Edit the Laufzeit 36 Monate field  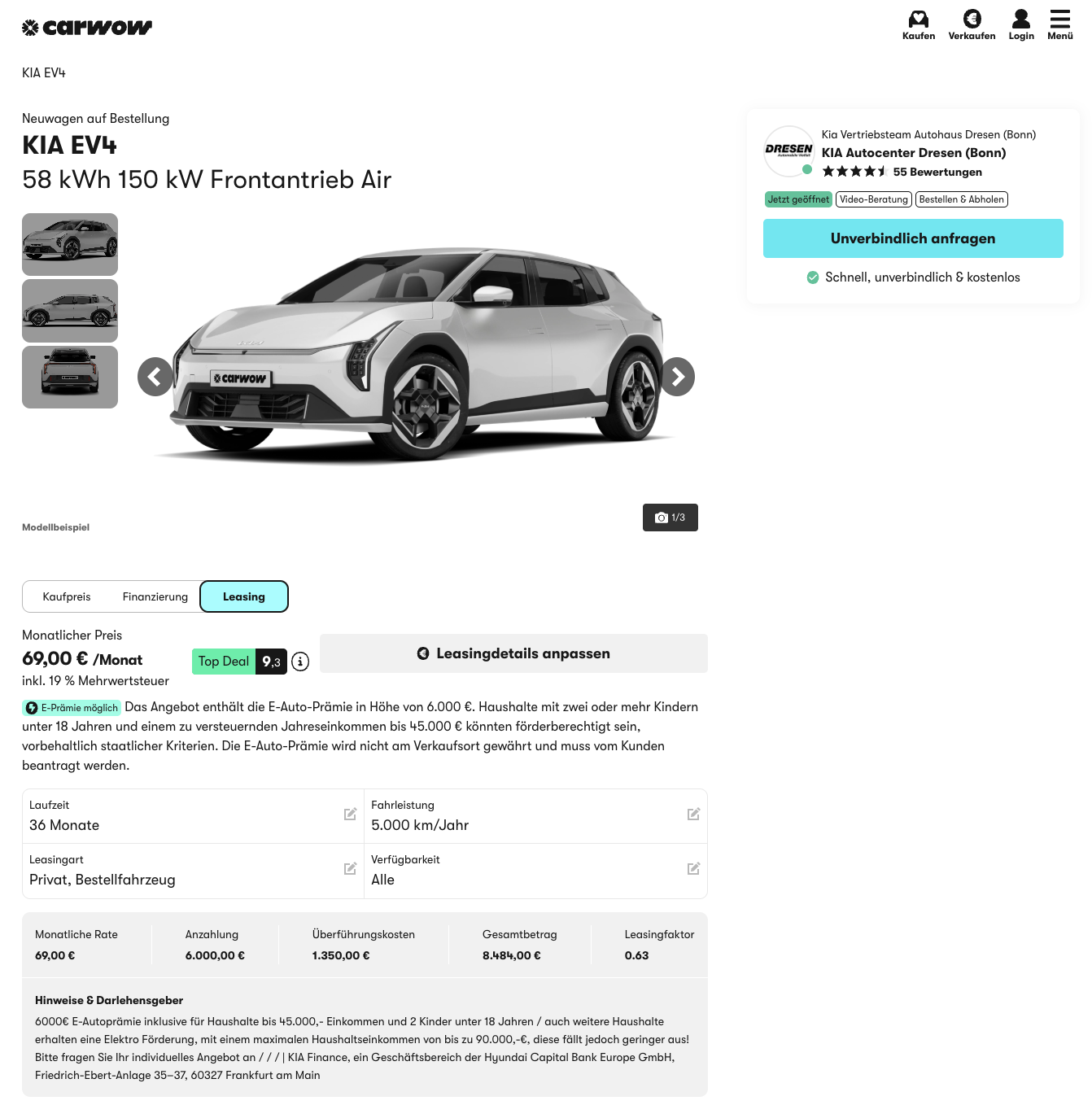point(193,816)
